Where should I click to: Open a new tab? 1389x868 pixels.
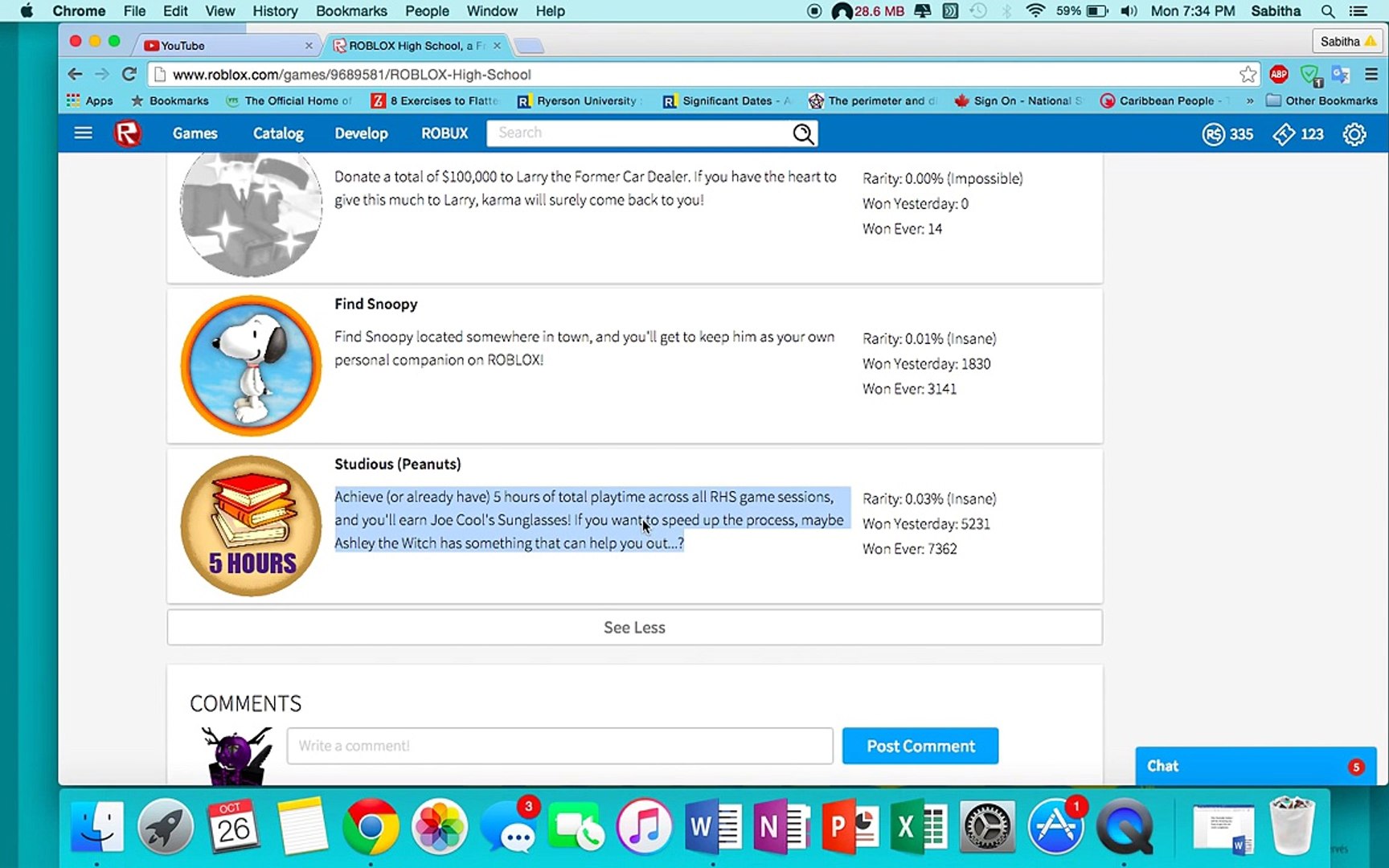[528, 46]
